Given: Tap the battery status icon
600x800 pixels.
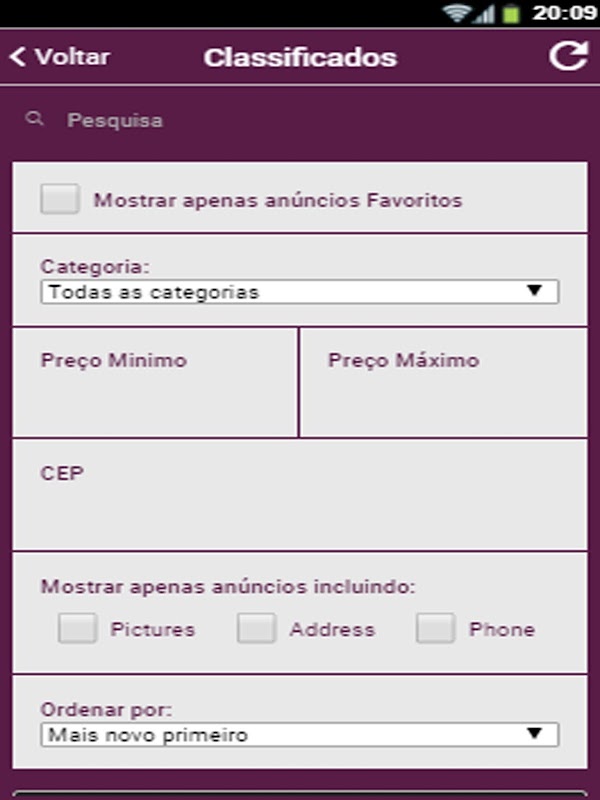Looking at the screenshot, I should coord(511,13).
